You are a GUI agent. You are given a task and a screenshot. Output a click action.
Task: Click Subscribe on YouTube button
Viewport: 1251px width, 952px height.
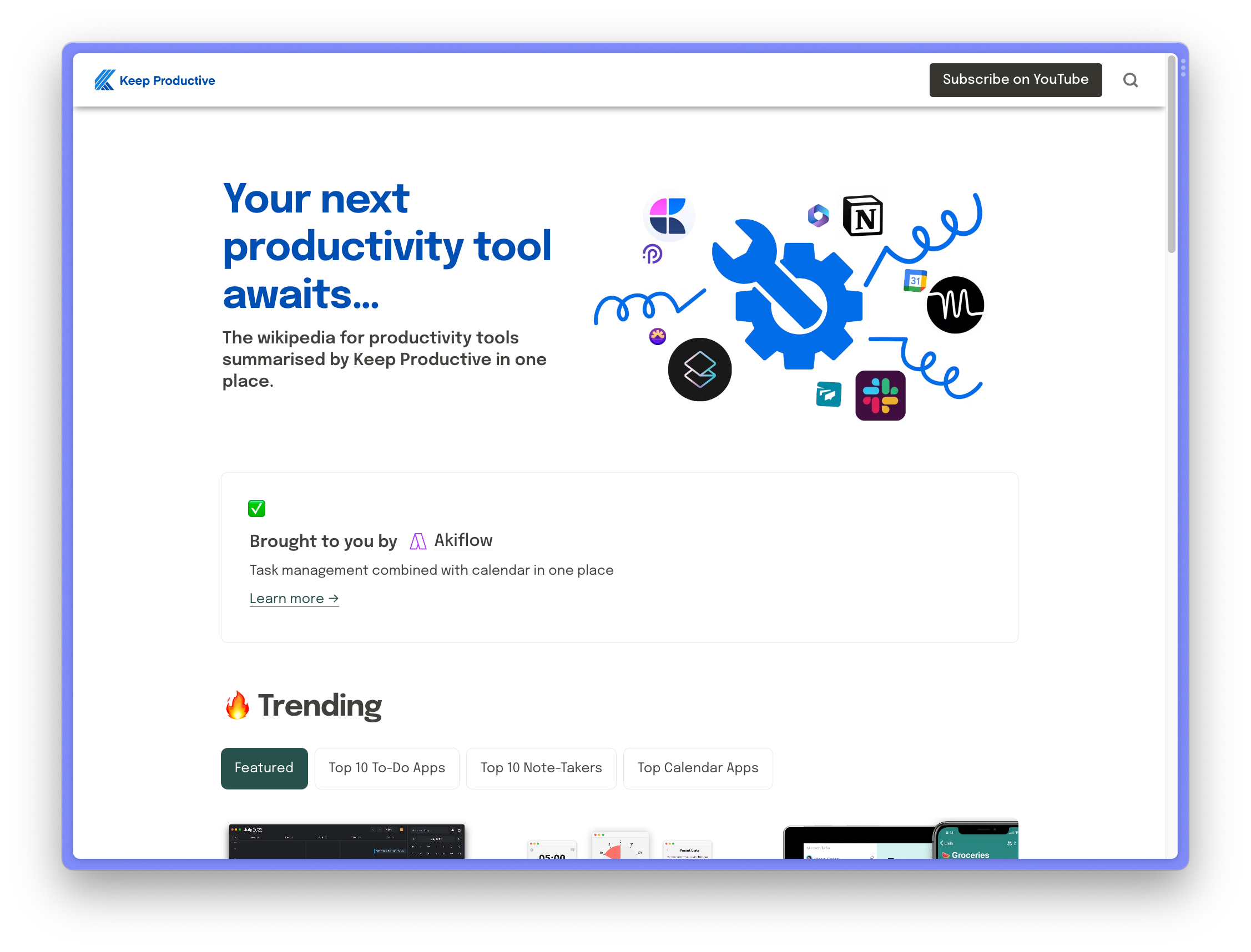[1015, 80]
